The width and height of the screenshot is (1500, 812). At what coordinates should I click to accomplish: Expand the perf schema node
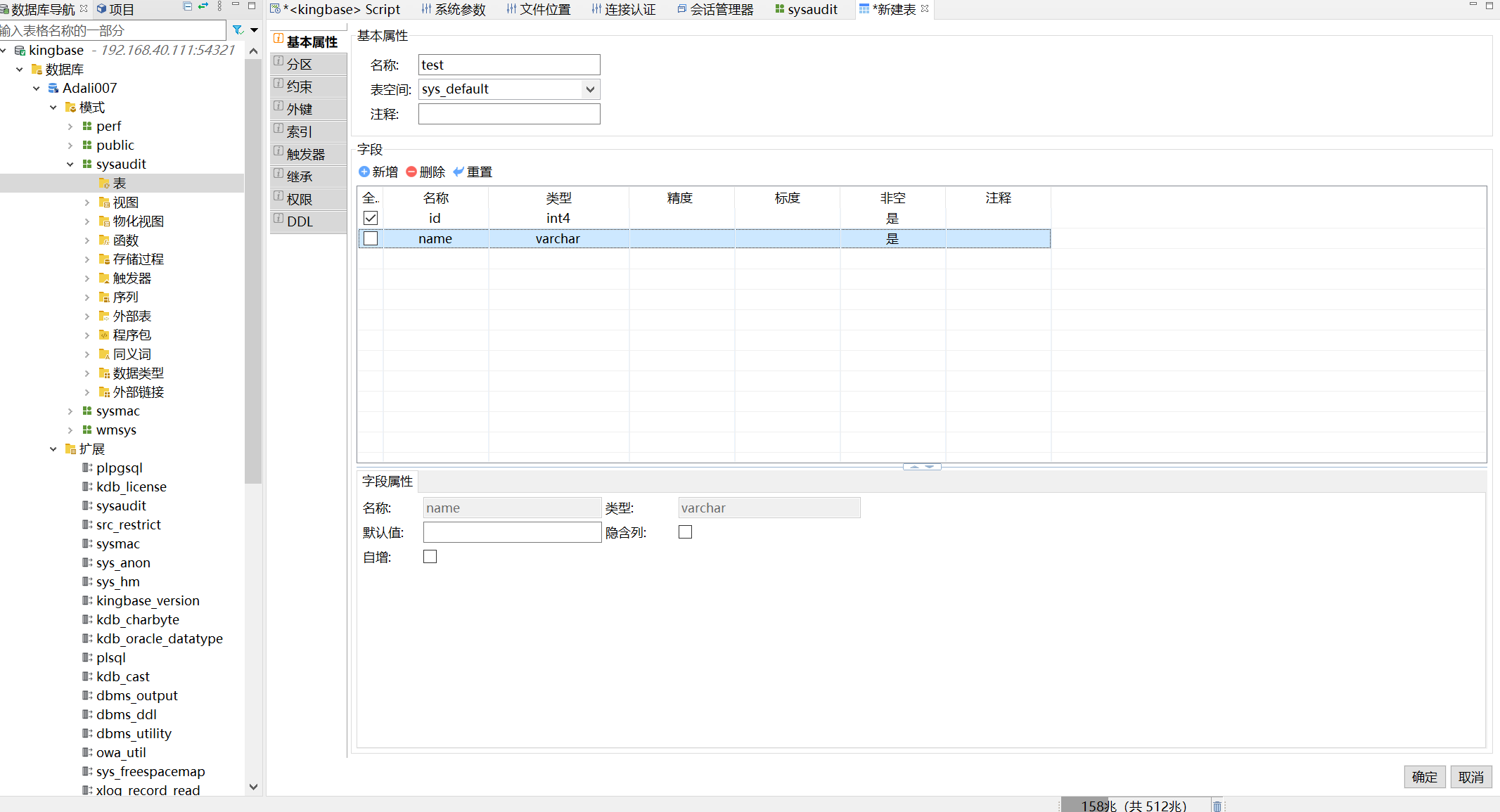coord(70,126)
